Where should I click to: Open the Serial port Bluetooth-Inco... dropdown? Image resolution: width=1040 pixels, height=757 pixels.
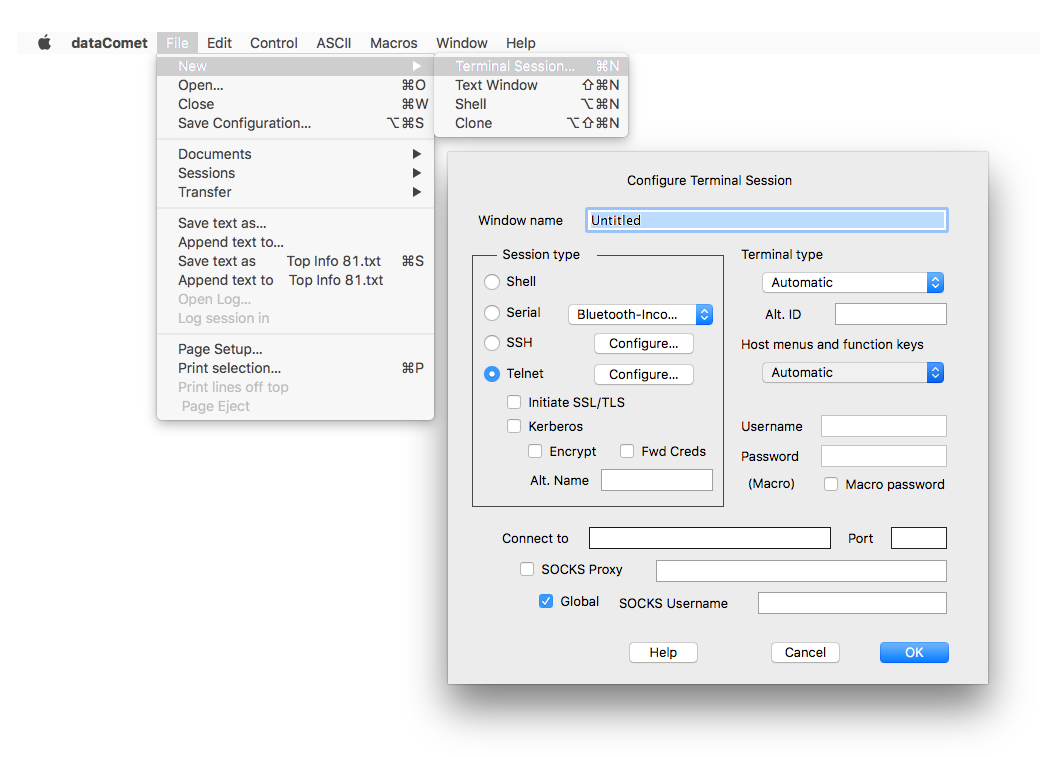pyautogui.click(x=640, y=314)
